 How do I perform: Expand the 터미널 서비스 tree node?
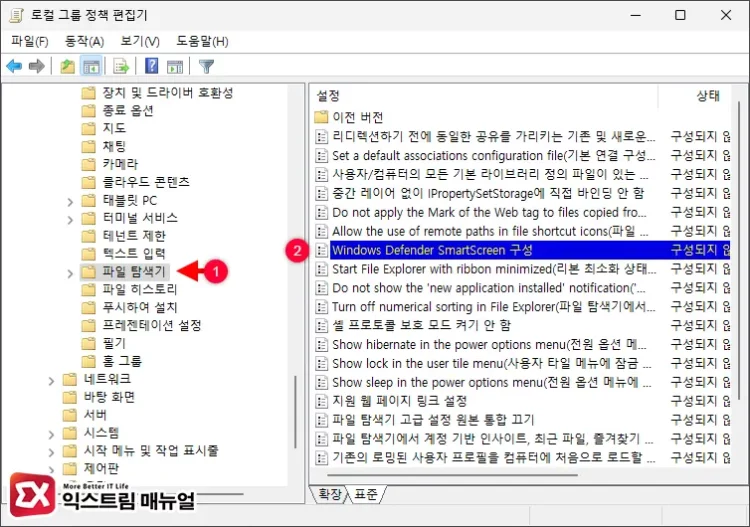(70, 220)
